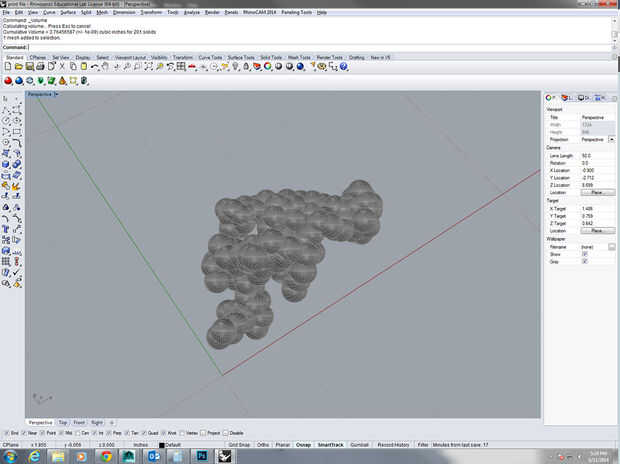Toggle the wallpaper Show checkbox
The image size is (620, 464).
(585, 254)
